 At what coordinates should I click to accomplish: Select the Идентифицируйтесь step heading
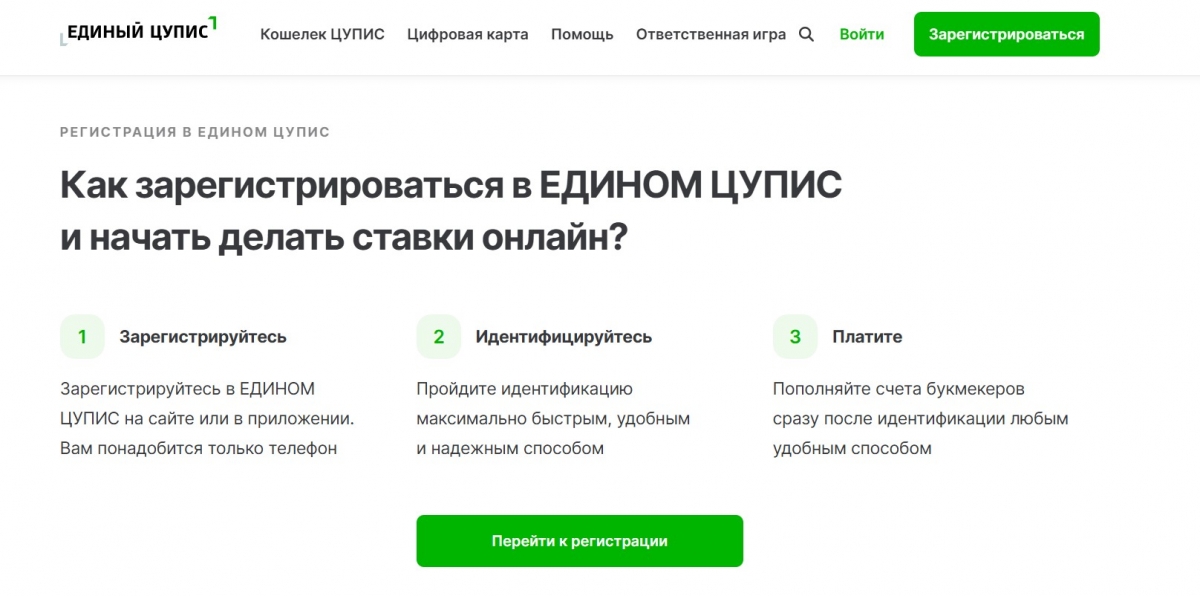564,337
